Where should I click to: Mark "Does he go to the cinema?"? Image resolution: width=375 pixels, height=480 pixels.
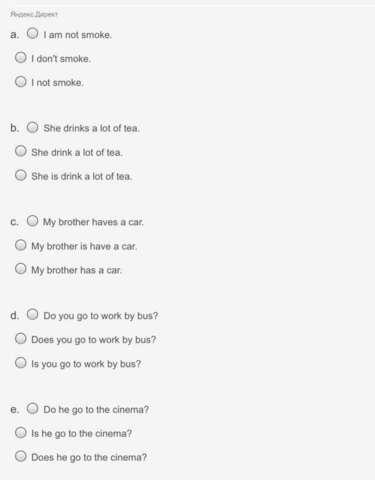21,456
